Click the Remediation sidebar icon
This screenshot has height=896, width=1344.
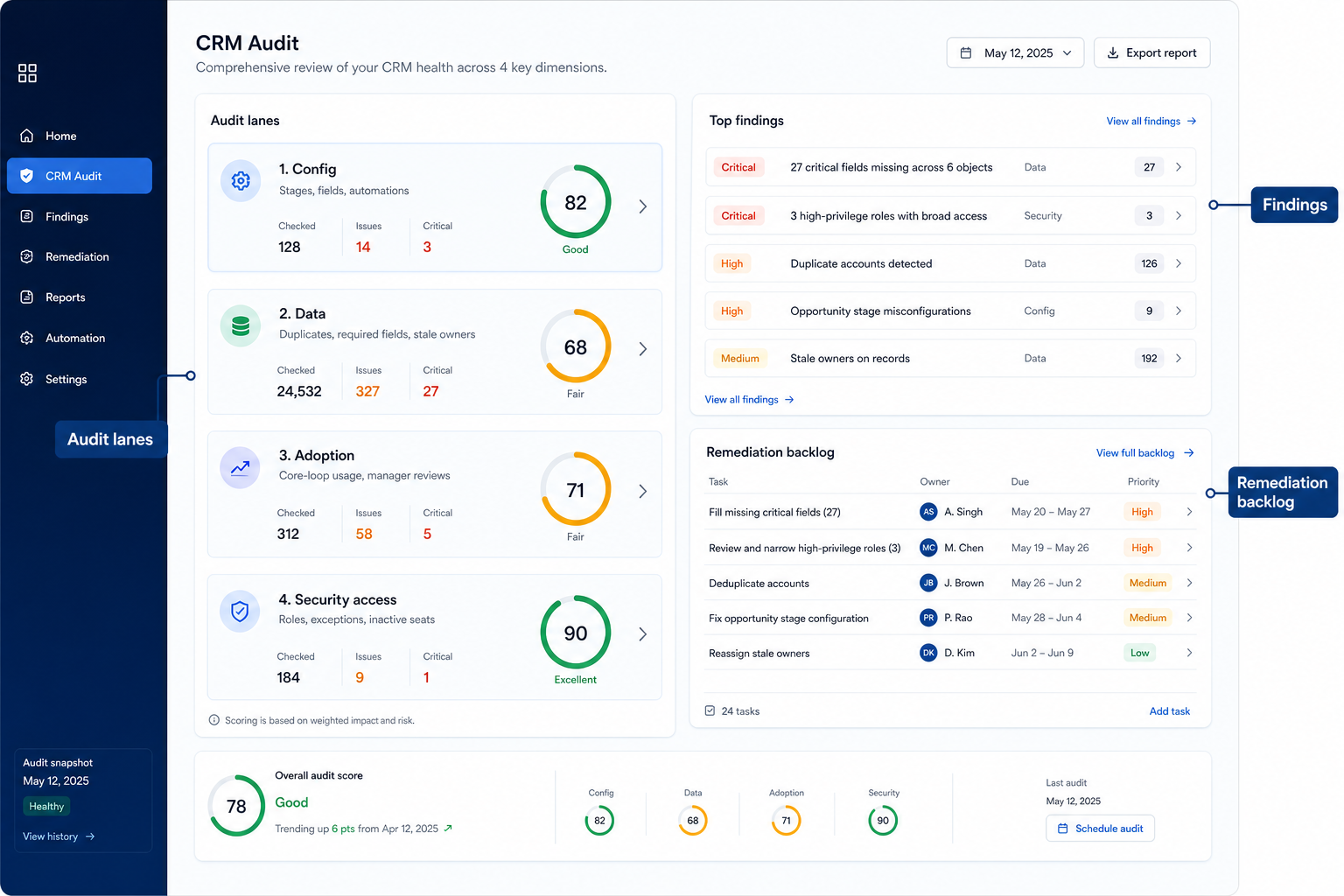tap(27, 256)
